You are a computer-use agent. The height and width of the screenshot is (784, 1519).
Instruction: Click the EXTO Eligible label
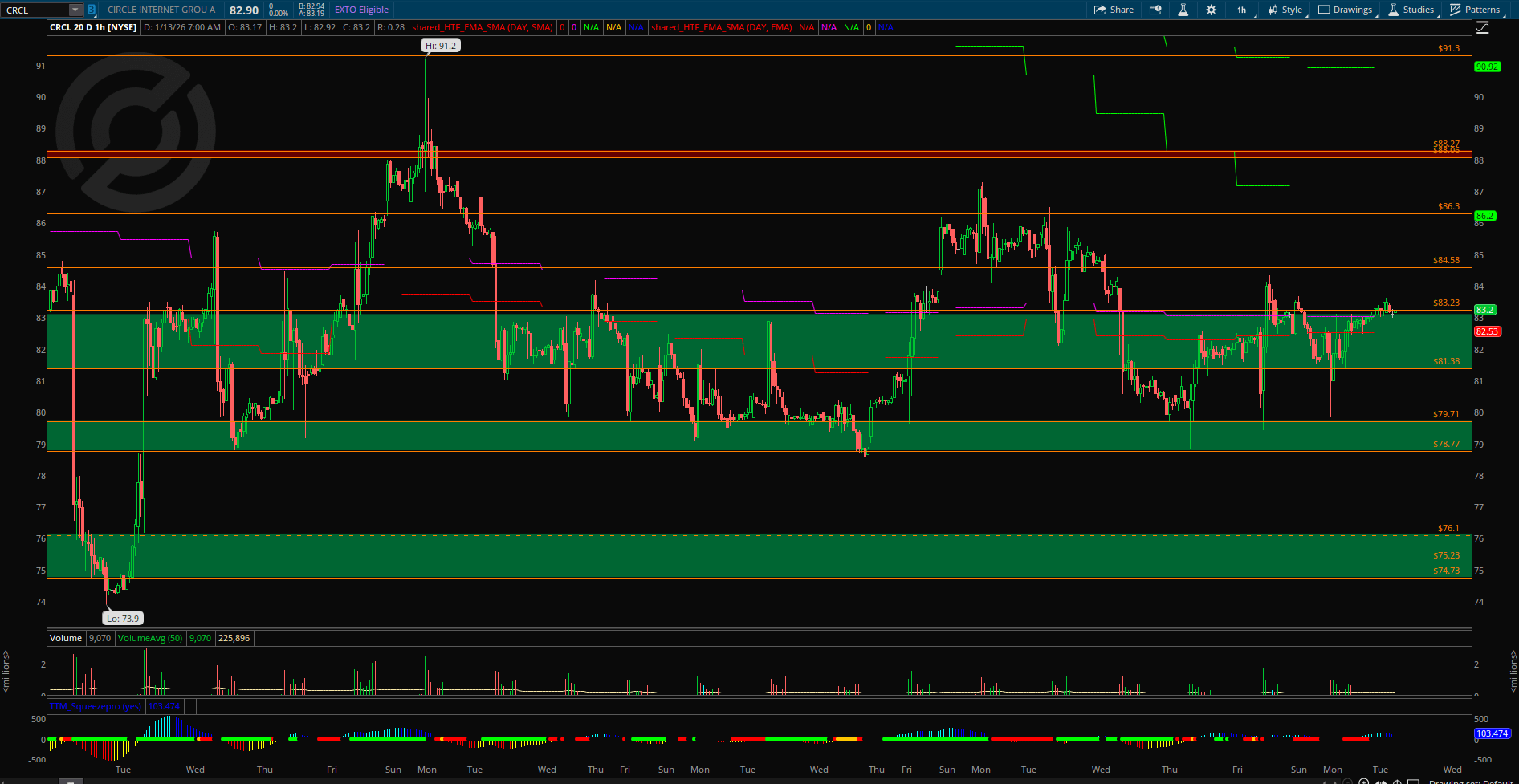(361, 10)
